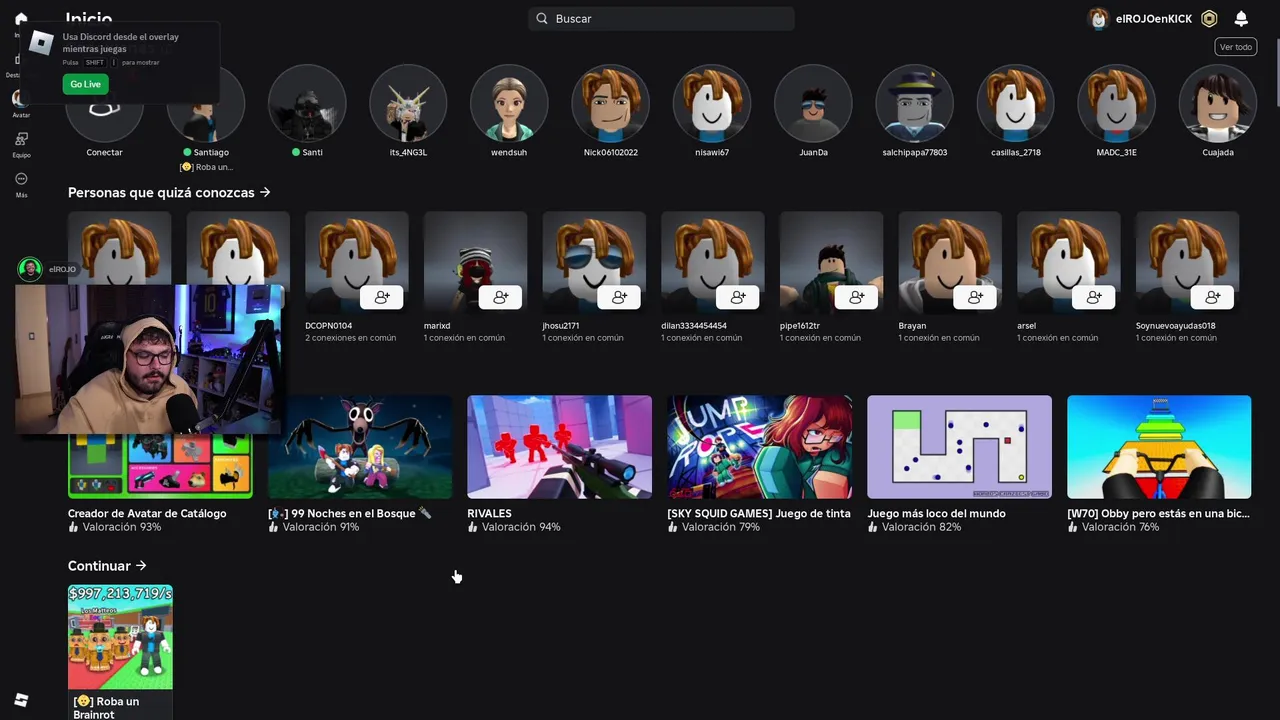Open the notifications bell icon
The image size is (1280, 720).
pyautogui.click(x=1241, y=19)
